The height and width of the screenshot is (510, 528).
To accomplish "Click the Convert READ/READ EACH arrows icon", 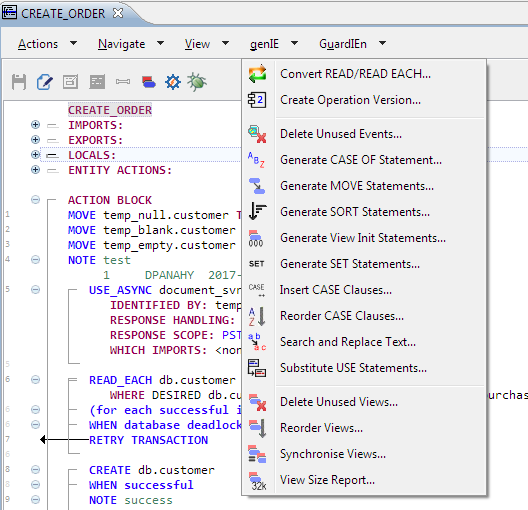I will [257, 74].
